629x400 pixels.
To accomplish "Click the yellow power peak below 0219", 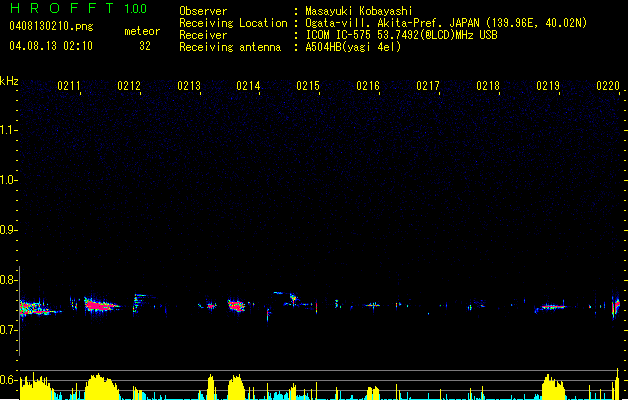I will click(553, 388).
